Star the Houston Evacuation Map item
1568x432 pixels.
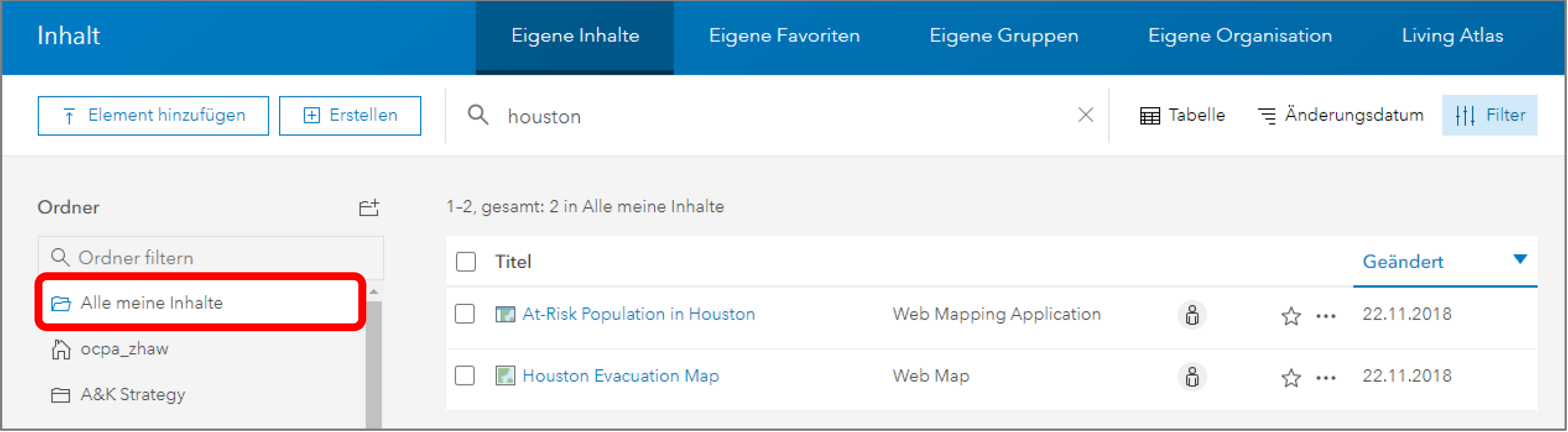click(1291, 378)
